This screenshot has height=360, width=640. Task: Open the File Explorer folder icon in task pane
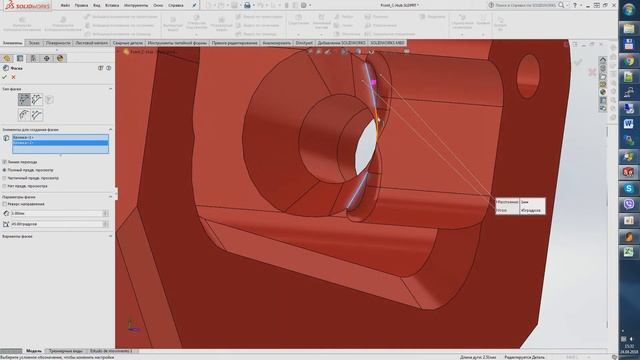coord(603,76)
